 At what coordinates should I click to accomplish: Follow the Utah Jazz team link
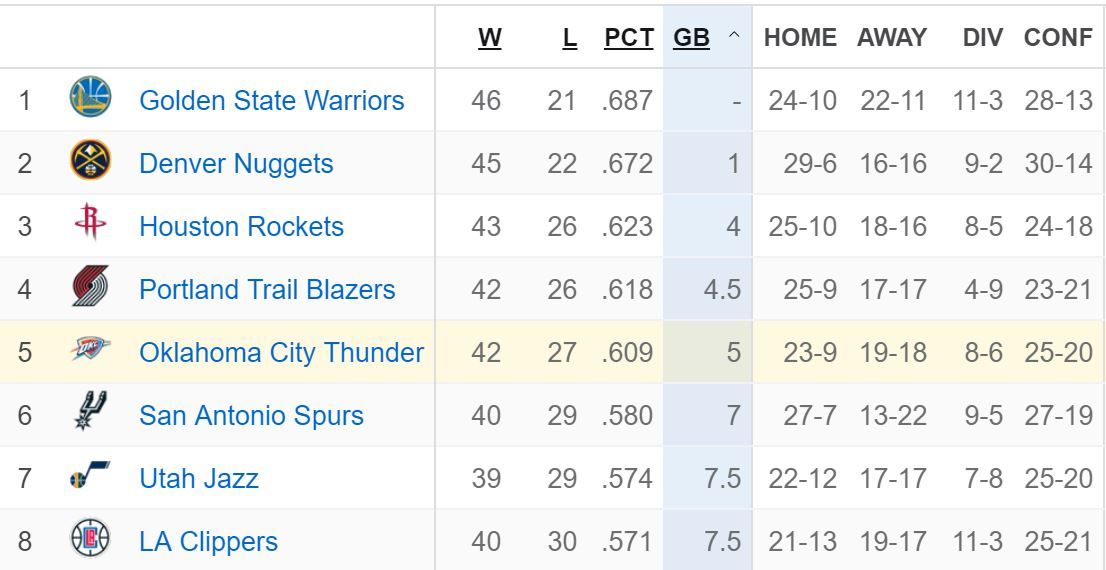pos(199,479)
